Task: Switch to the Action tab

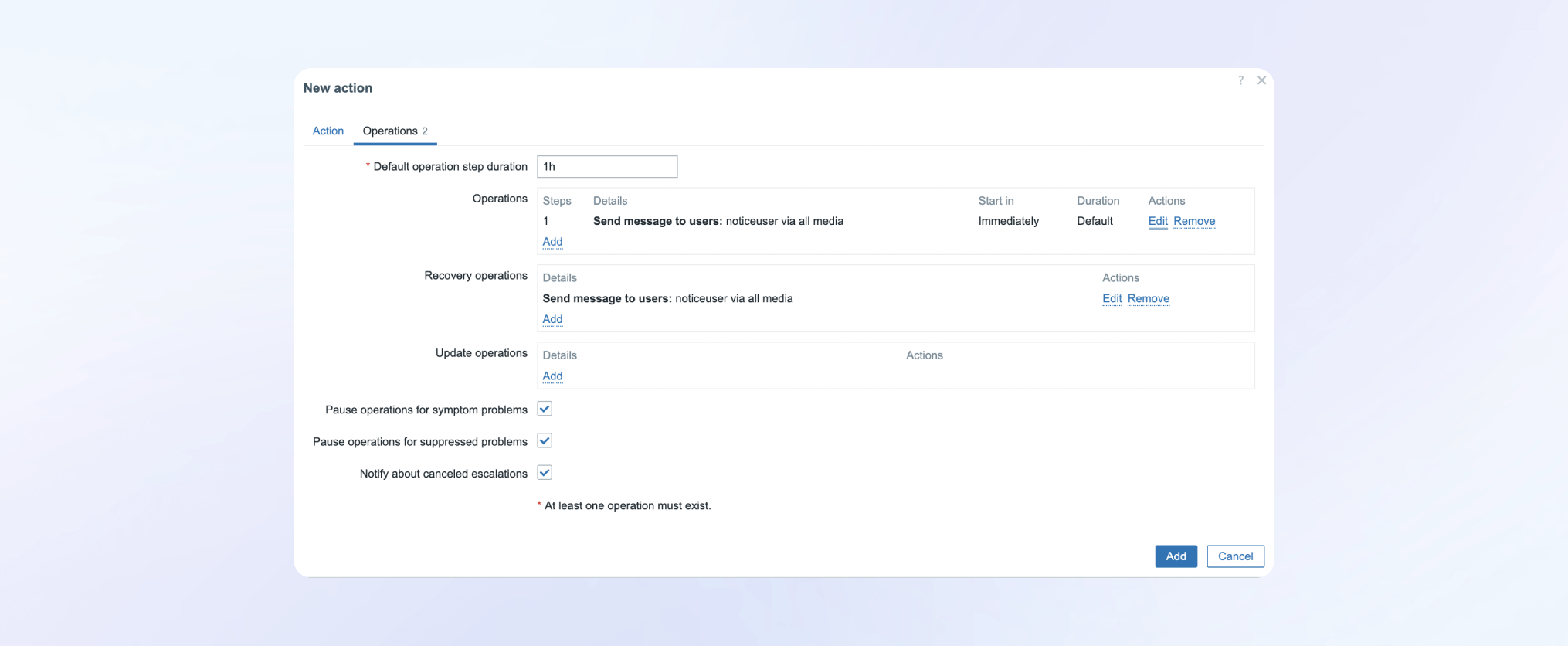Action: [x=328, y=131]
